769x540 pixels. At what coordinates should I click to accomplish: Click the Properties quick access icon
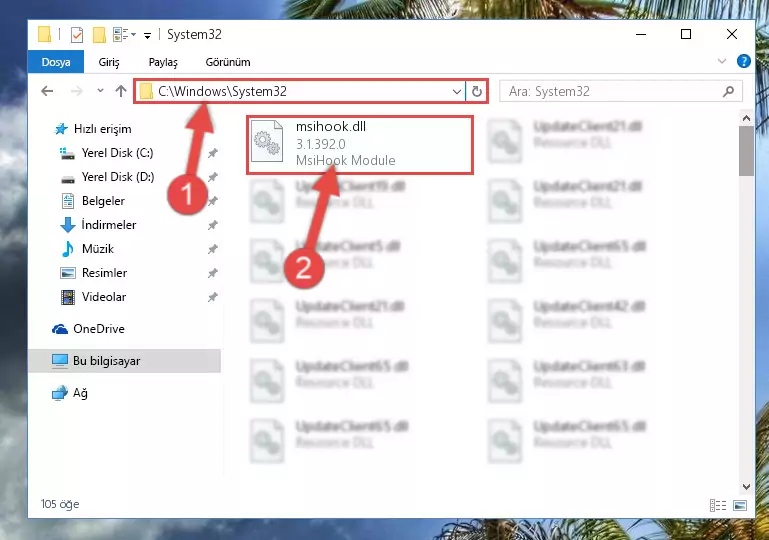(x=77, y=35)
